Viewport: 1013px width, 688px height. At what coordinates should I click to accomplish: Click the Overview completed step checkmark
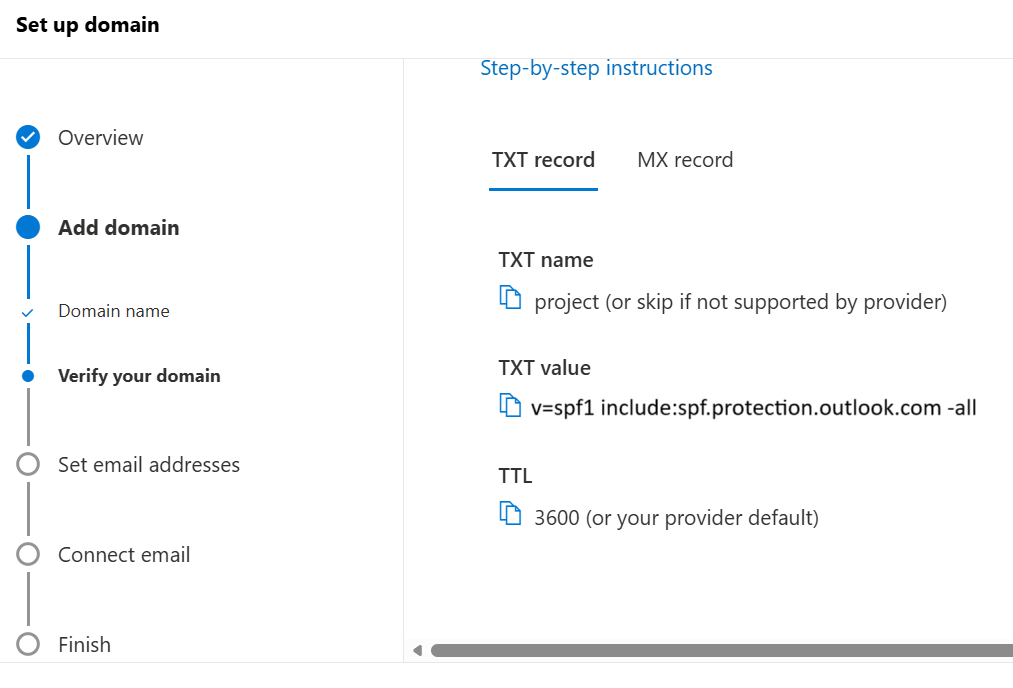pos(28,138)
